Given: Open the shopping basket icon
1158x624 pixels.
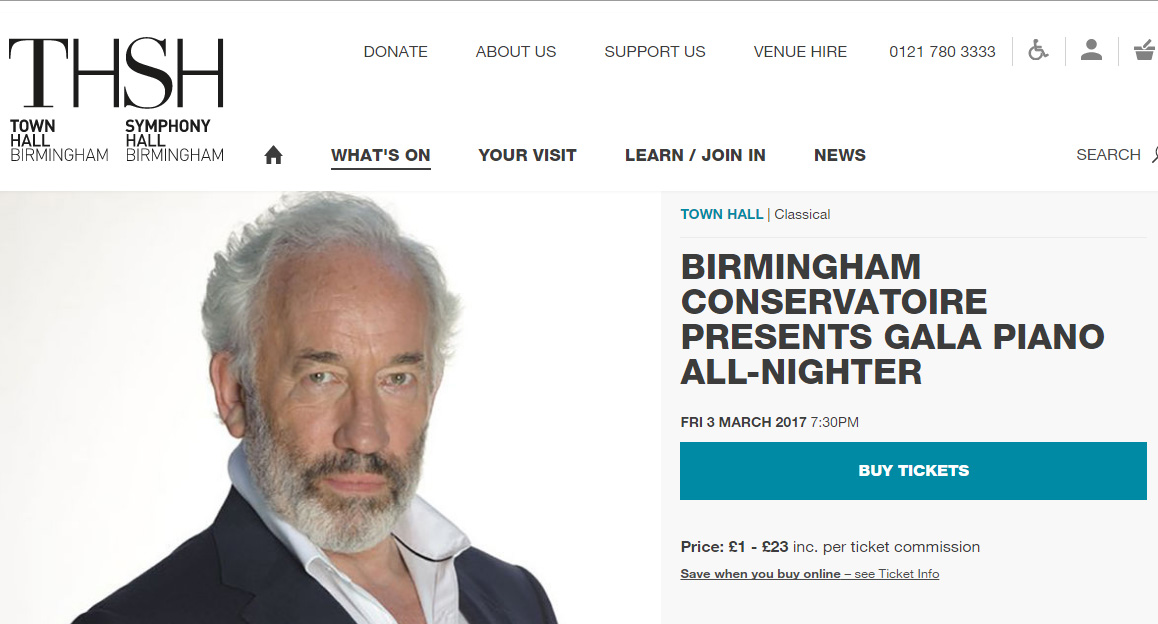Looking at the screenshot, I should [1144, 51].
